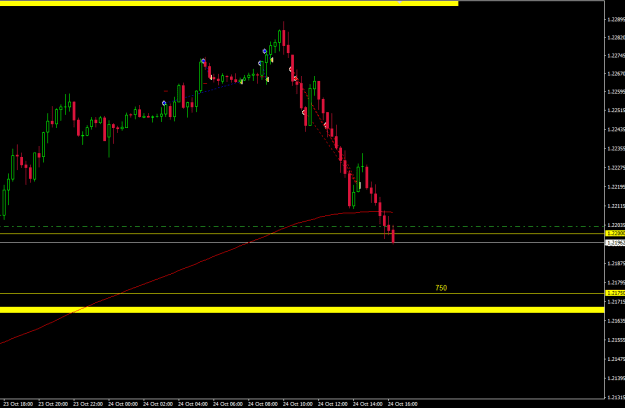Click the chart shift triangle marker at top

(399, 2)
